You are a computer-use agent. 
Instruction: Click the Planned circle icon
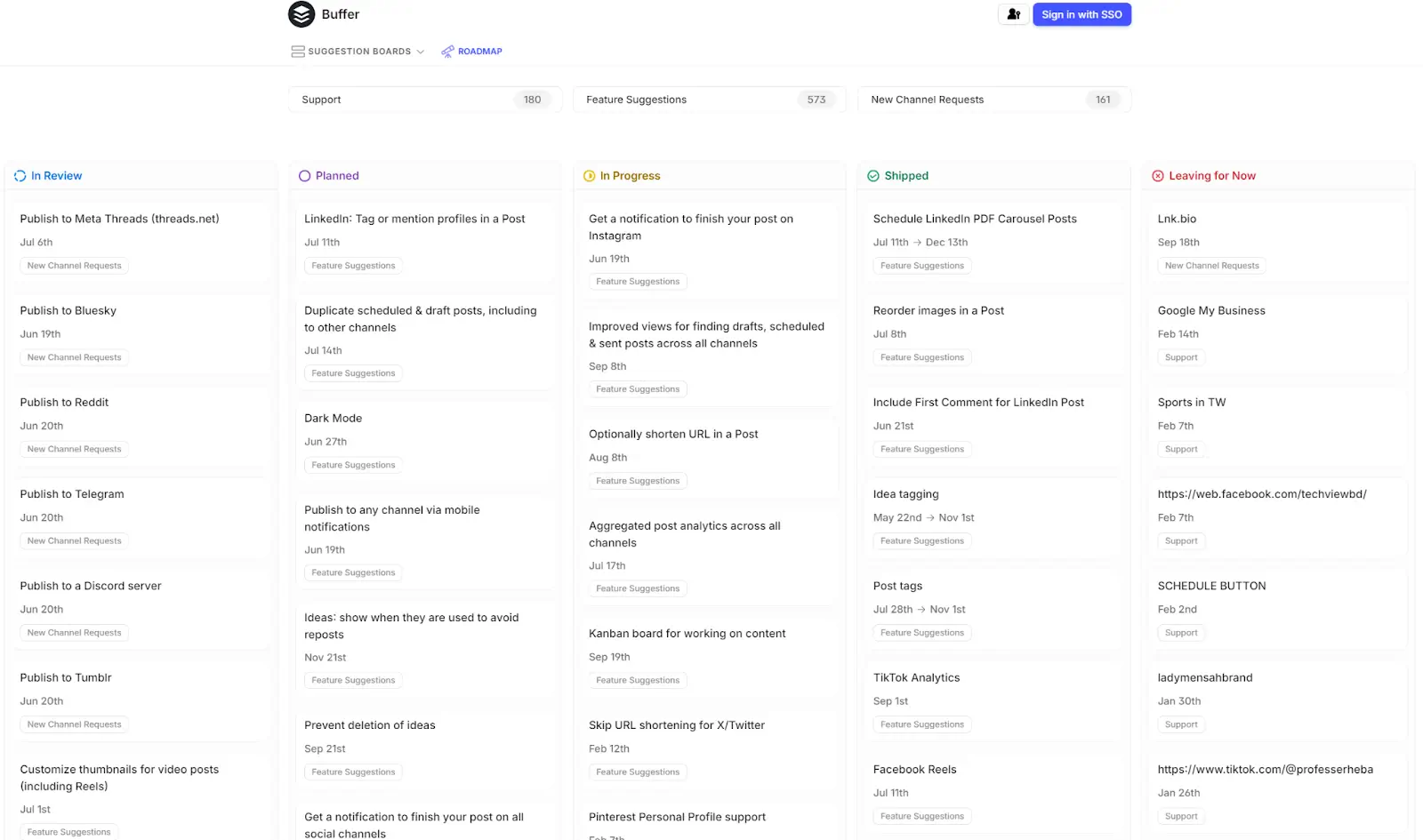(x=304, y=175)
